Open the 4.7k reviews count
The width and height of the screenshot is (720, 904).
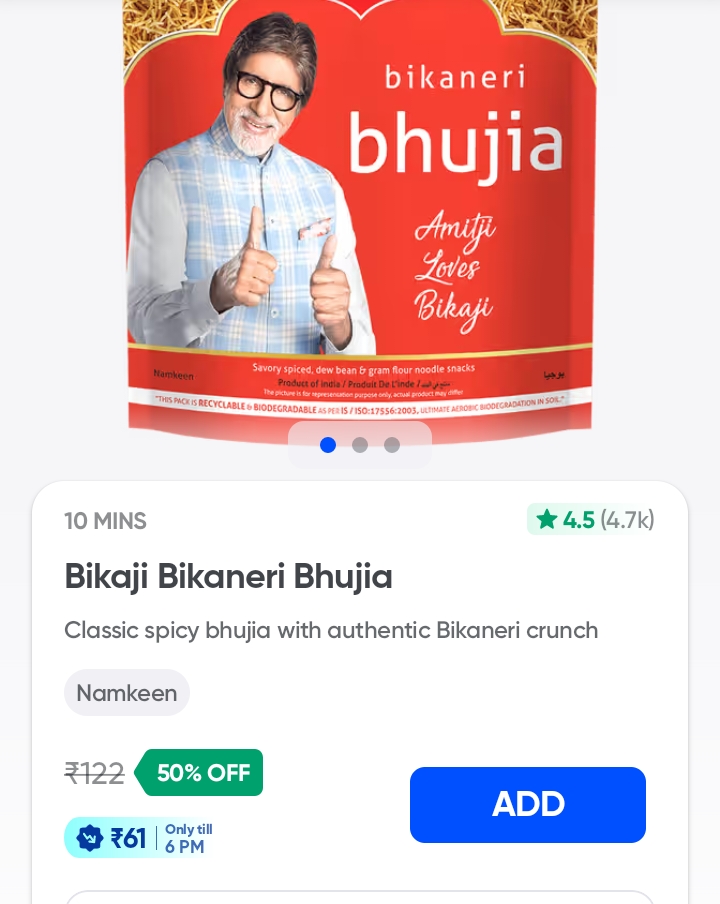[x=627, y=520]
